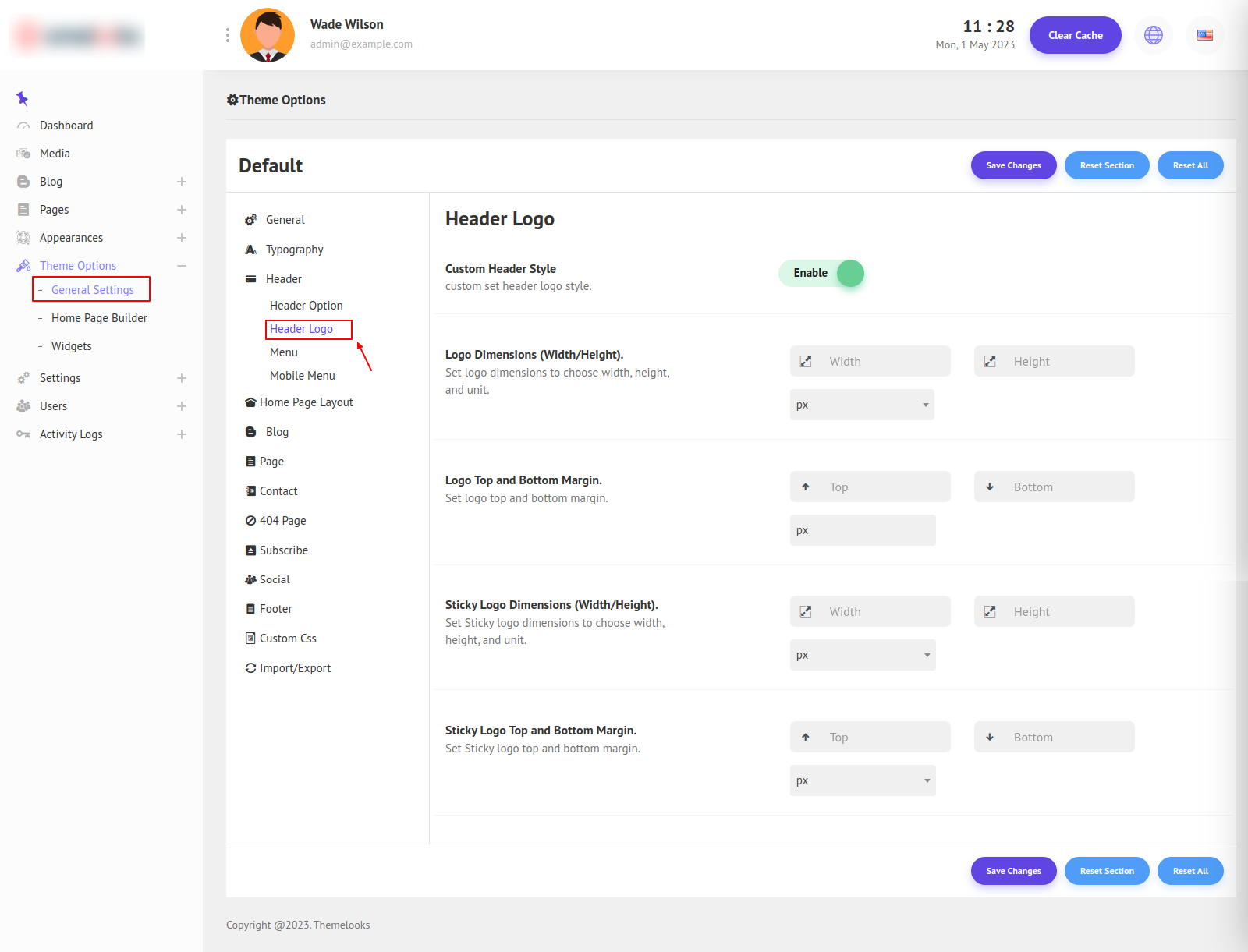This screenshot has height=952, width=1248.
Task: Click Wade Wilson's profile avatar
Action: pyautogui.click(x=268, y=35)
